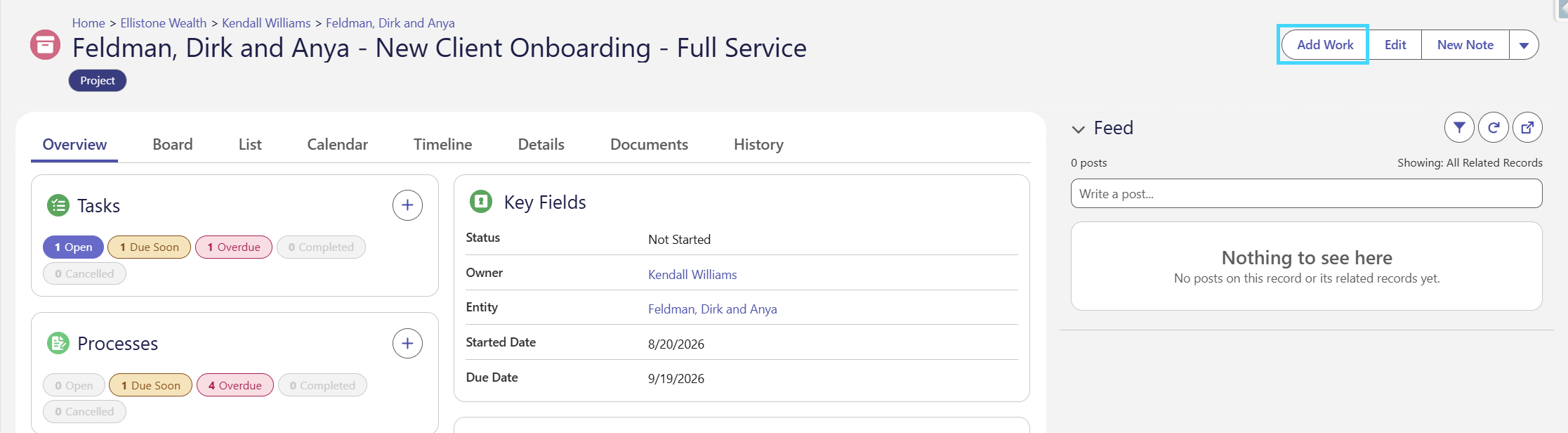The width and height of the screenshot is (1568, 433).
Task: Toggle the 1 Overdue tasks filter
Action: point(234,247)
